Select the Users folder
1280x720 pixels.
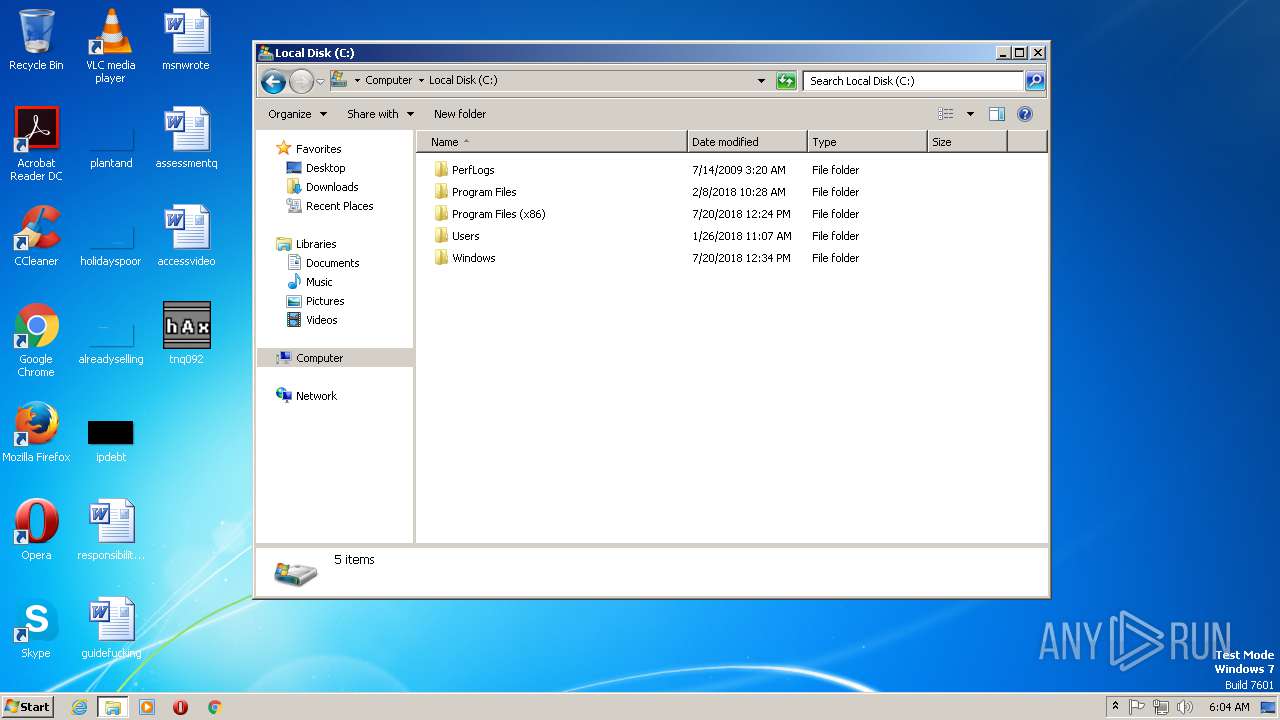coord(465,236)
